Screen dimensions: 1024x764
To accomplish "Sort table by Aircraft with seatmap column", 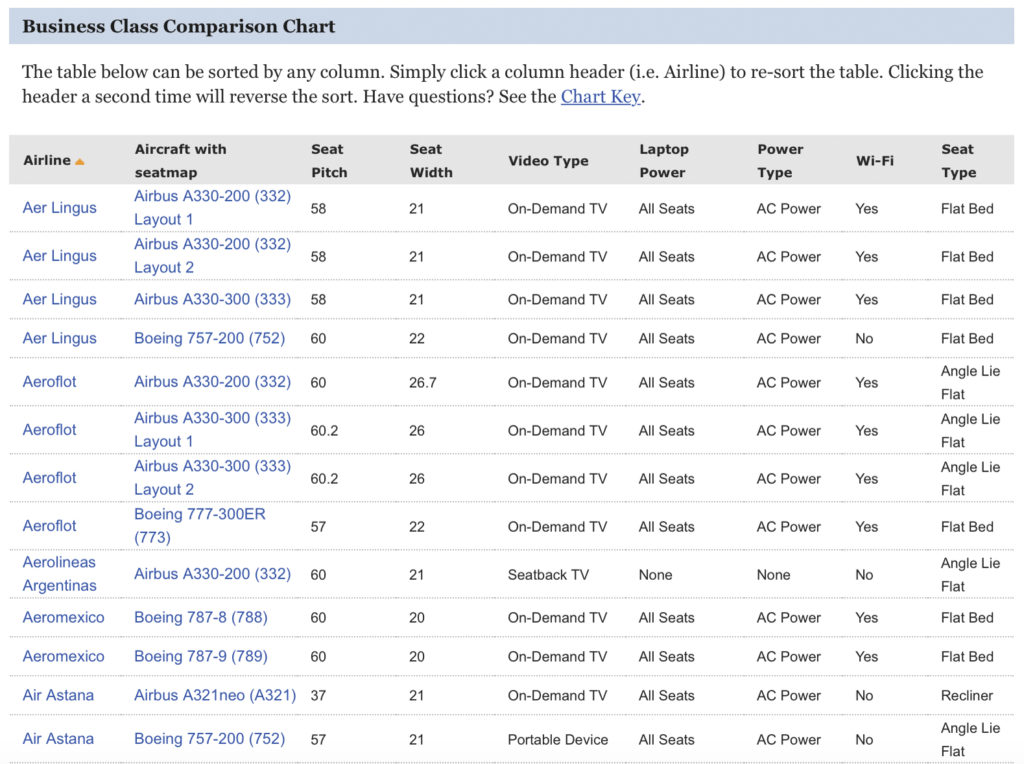I will (x=180, y=159).
